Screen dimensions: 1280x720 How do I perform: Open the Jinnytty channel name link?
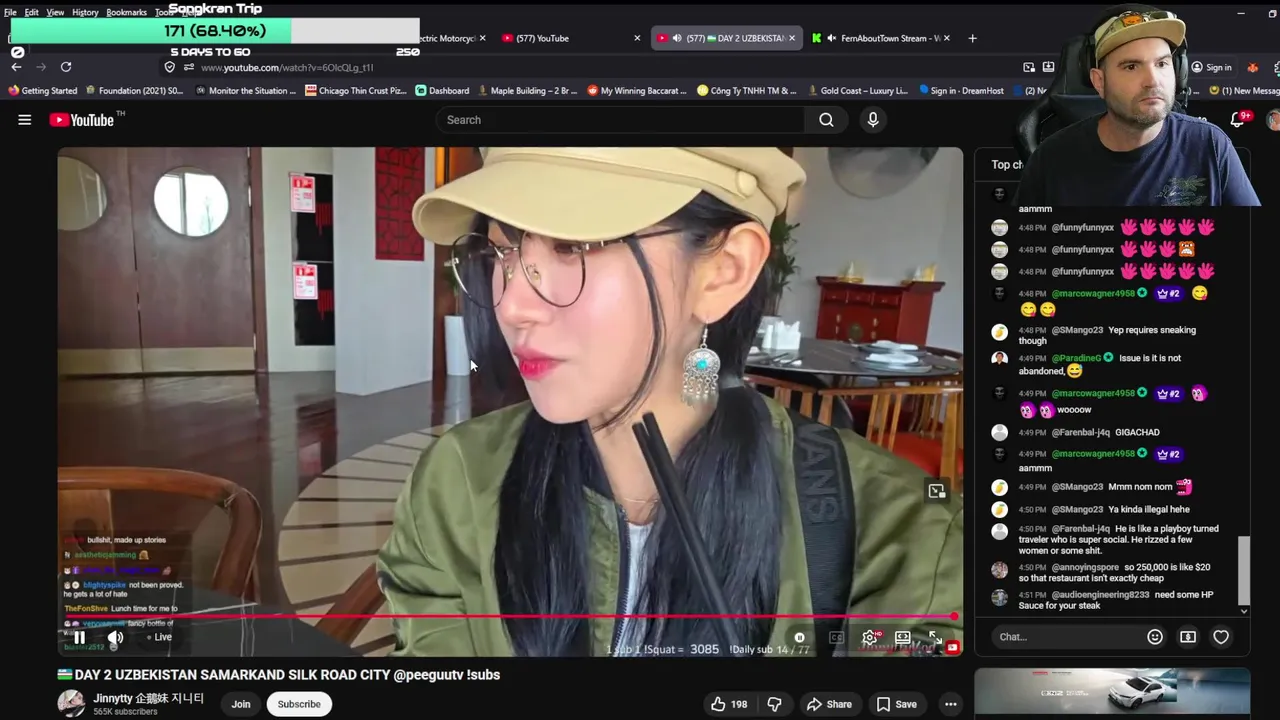(149, 698)
